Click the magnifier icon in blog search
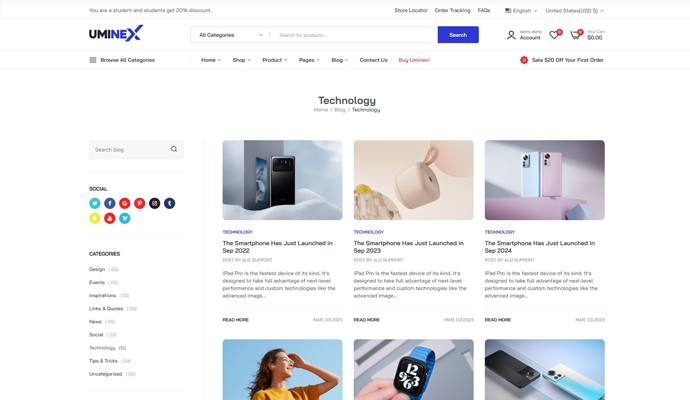Viewport: 690px width, 400px height. [174, 149]
